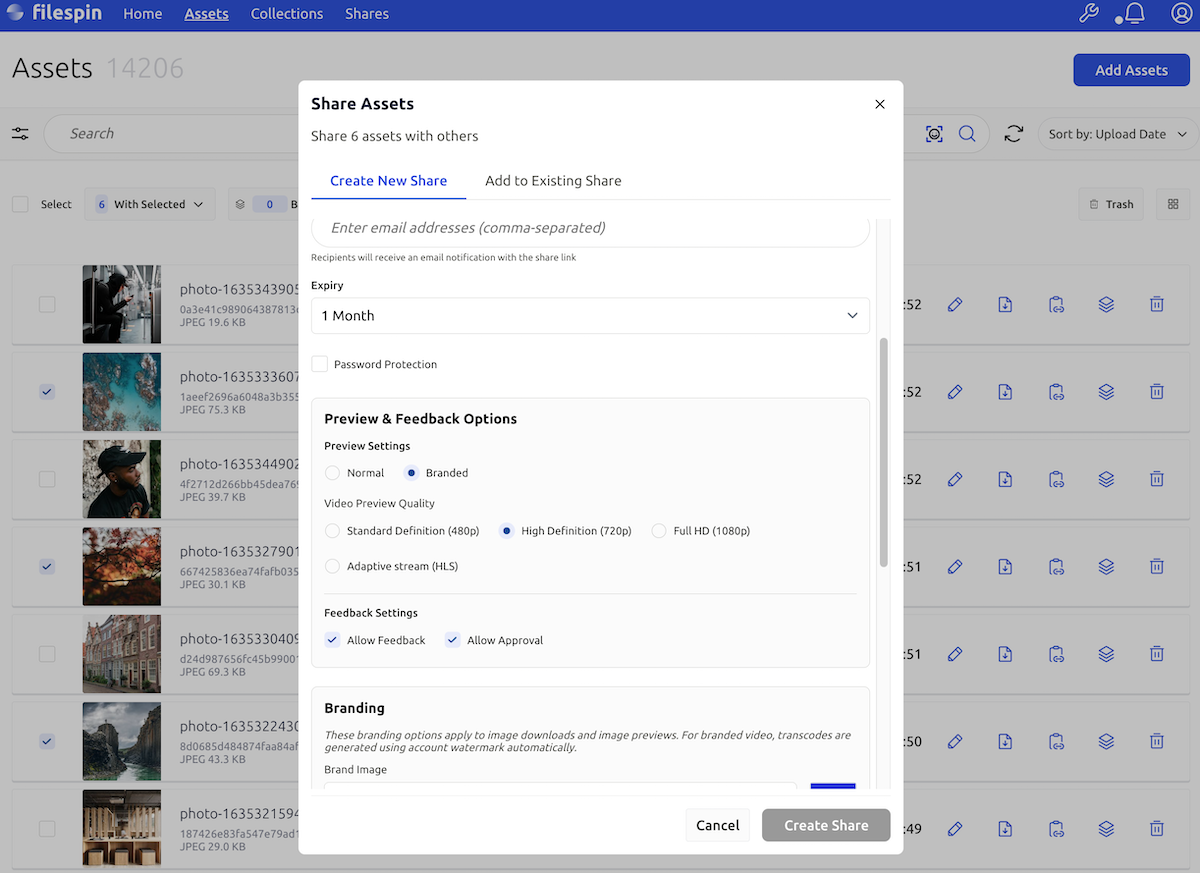
Task: Uncheck the Allow Feedback checkbox
Action: point(333,640)
